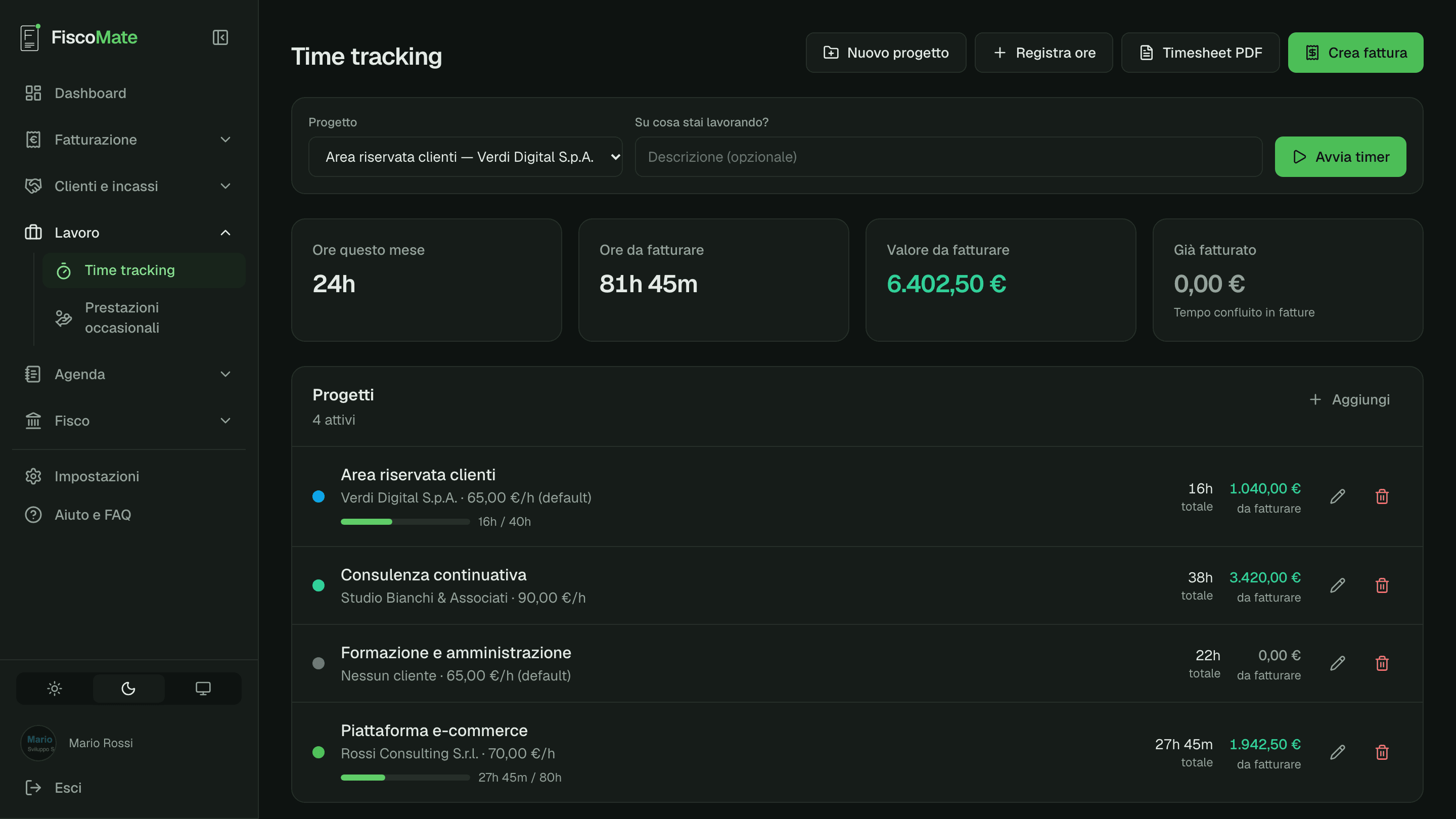Screen dimensions: 1456x819
Task: Click the Esci logout icon
Action: [x=33, y=787]
